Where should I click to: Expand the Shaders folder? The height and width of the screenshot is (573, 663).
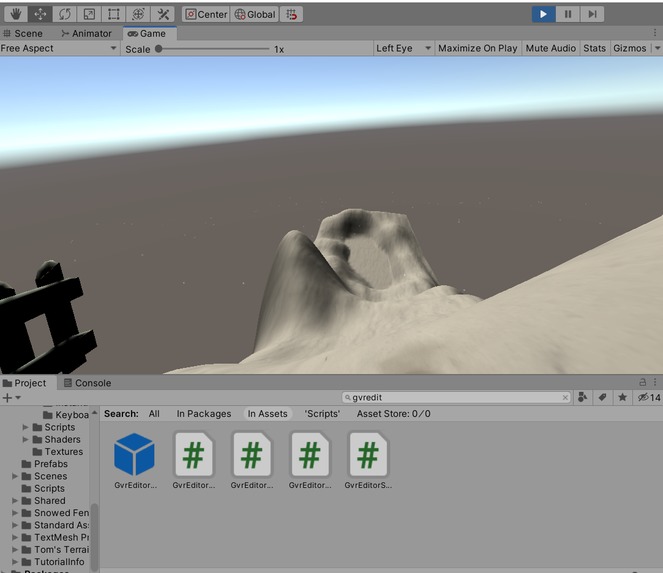click(26, 439)
